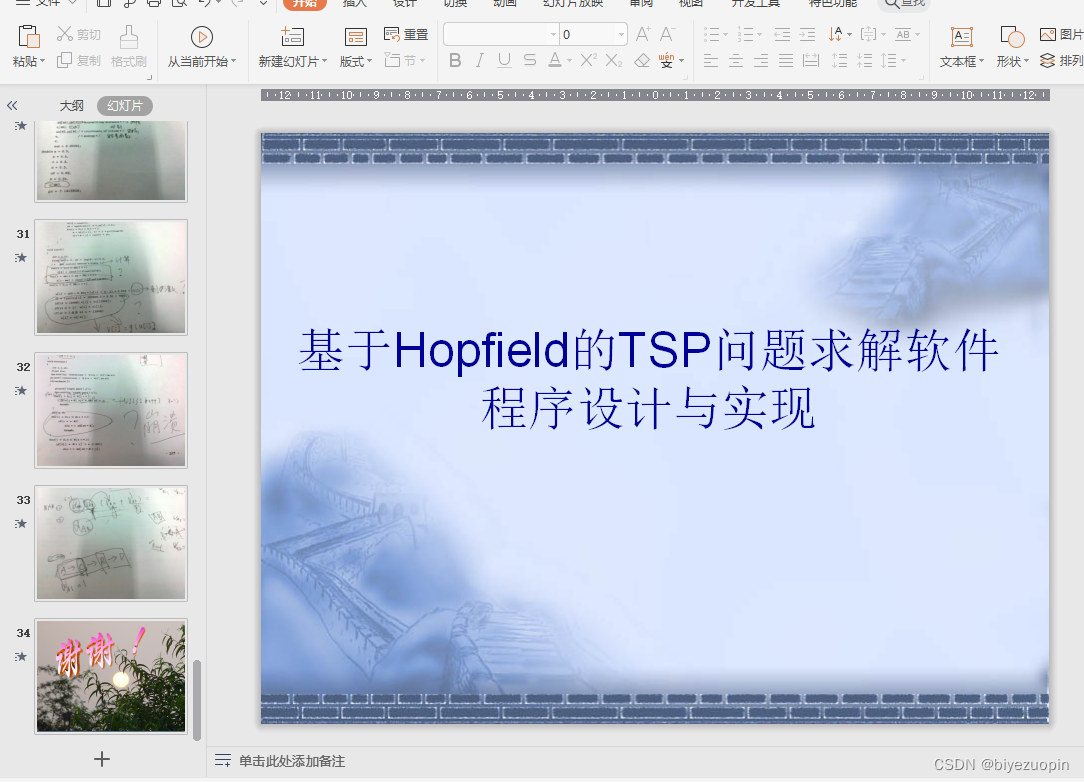Click the Layout icon above 版式
This screenshot has height=782, width=1084.
pyautogui.click(x=355, y=37)
